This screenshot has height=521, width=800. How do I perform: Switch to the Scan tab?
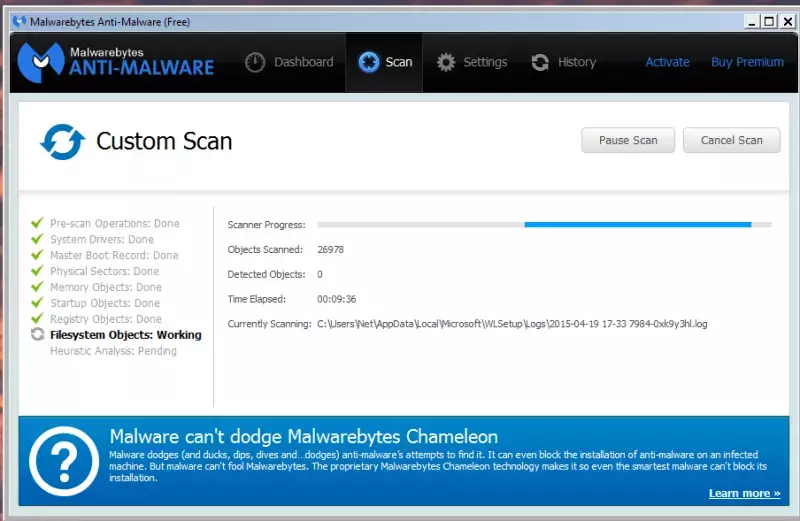384,62
